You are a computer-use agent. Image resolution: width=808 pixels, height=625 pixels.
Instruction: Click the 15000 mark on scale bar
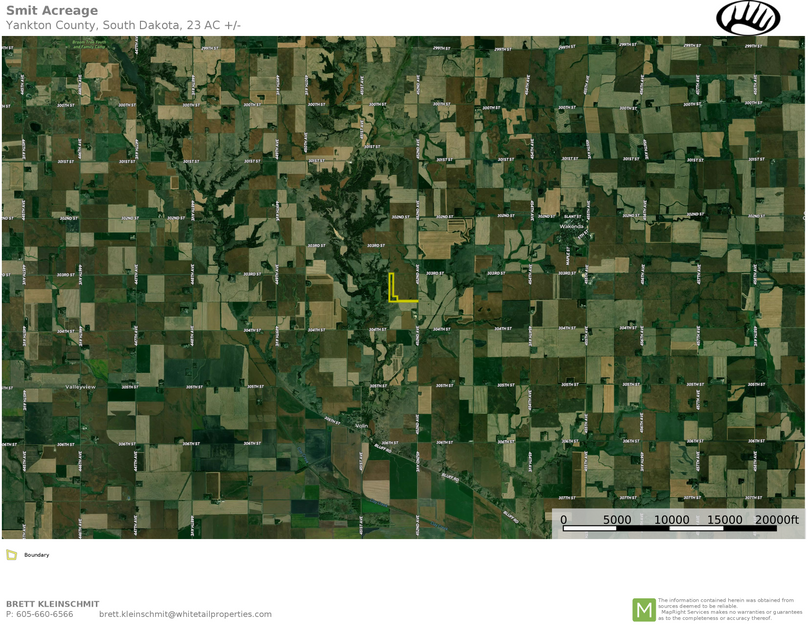724,520
